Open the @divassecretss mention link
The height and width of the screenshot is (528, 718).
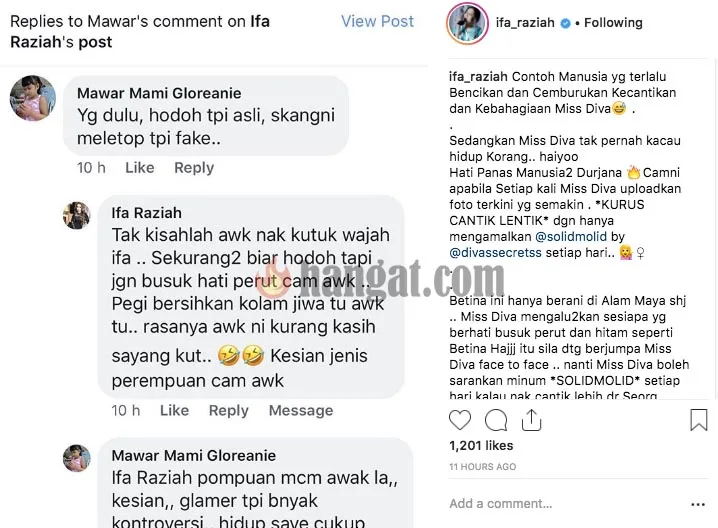(495, 252)
